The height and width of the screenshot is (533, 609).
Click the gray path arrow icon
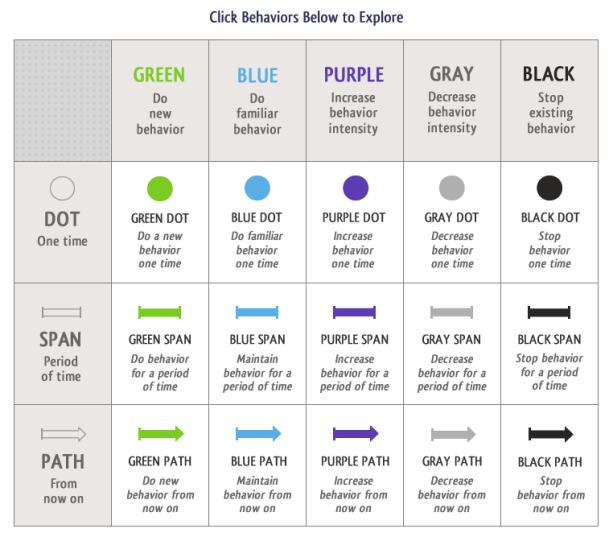(x=453, y=434)
